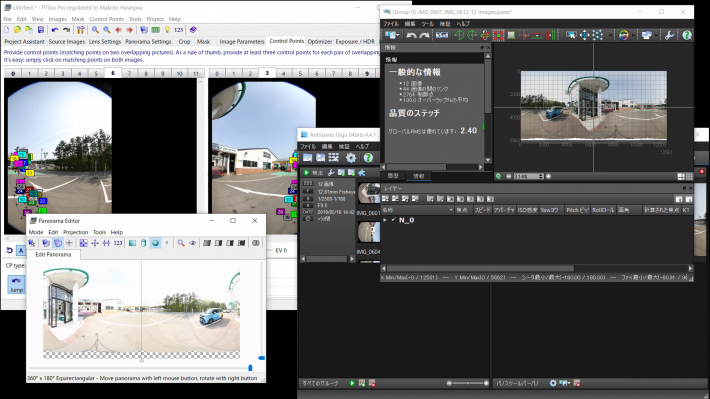Click the Undo arrow in PTGui toolbar
The height and width of the screenshot is (399, 710).
[x=55, y=30]
